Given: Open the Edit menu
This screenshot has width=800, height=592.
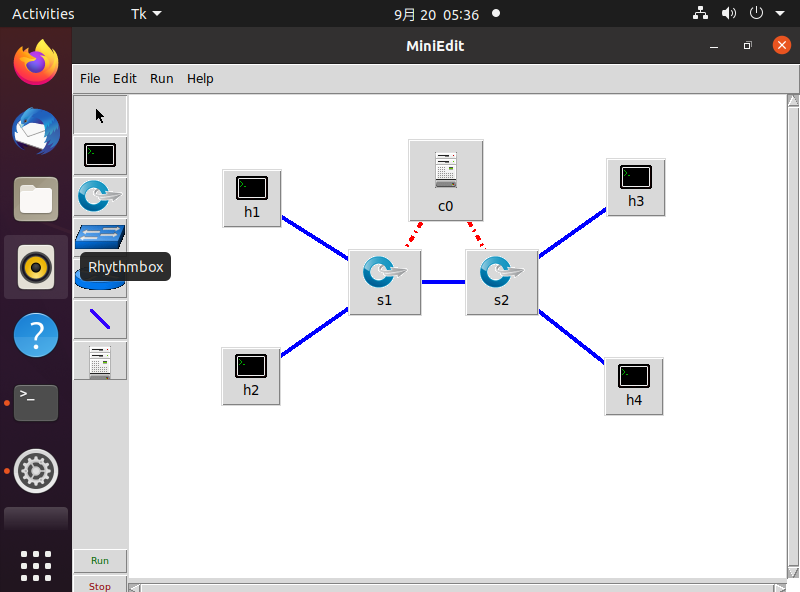Looking at the screenshot, I should tap(125, 79).
